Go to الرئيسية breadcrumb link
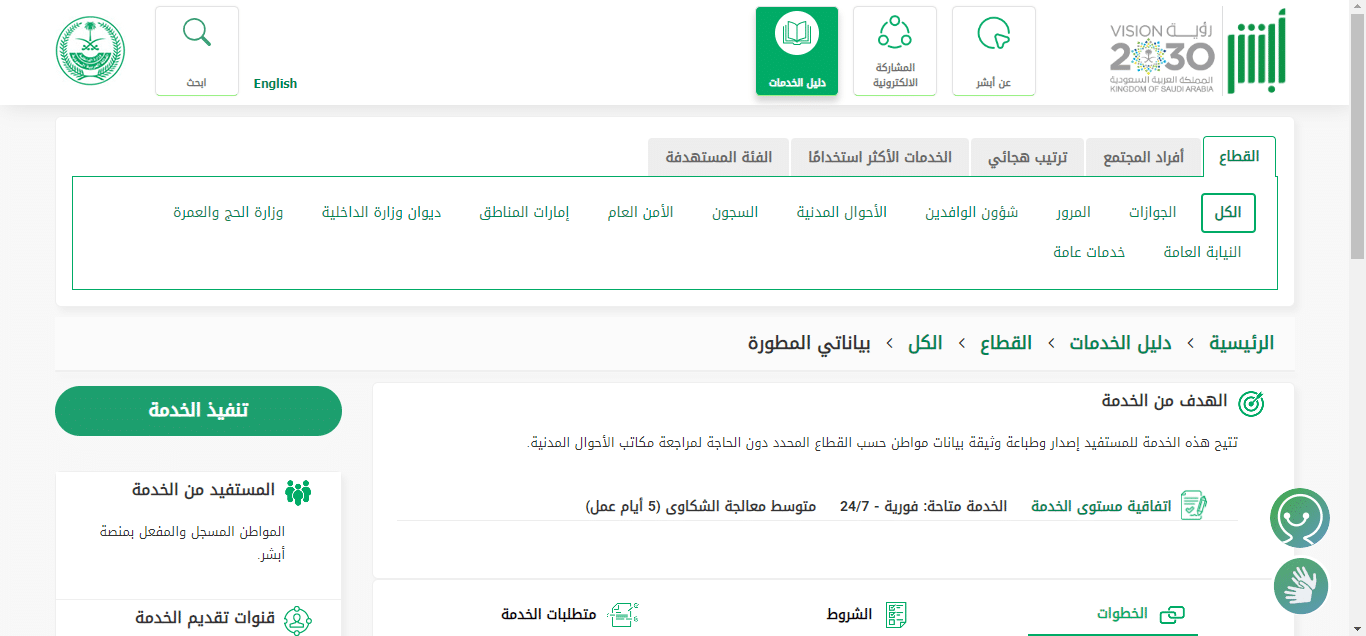This screenshot has height=636, width=1366. [1241, 343]
